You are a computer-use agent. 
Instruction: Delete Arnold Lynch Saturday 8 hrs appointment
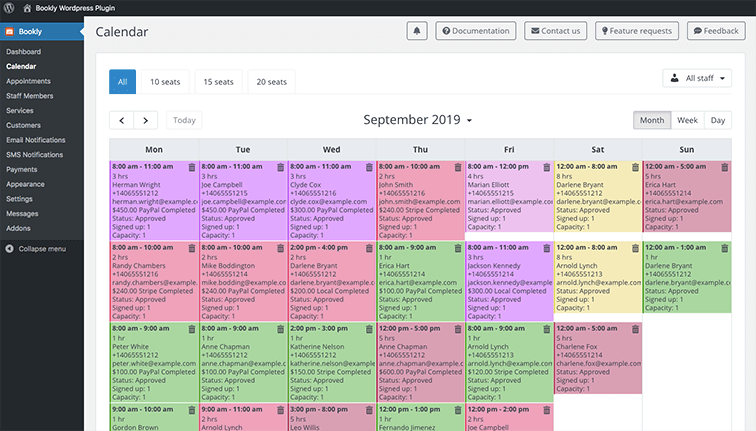pyautogui.click(x=635, y=248)
